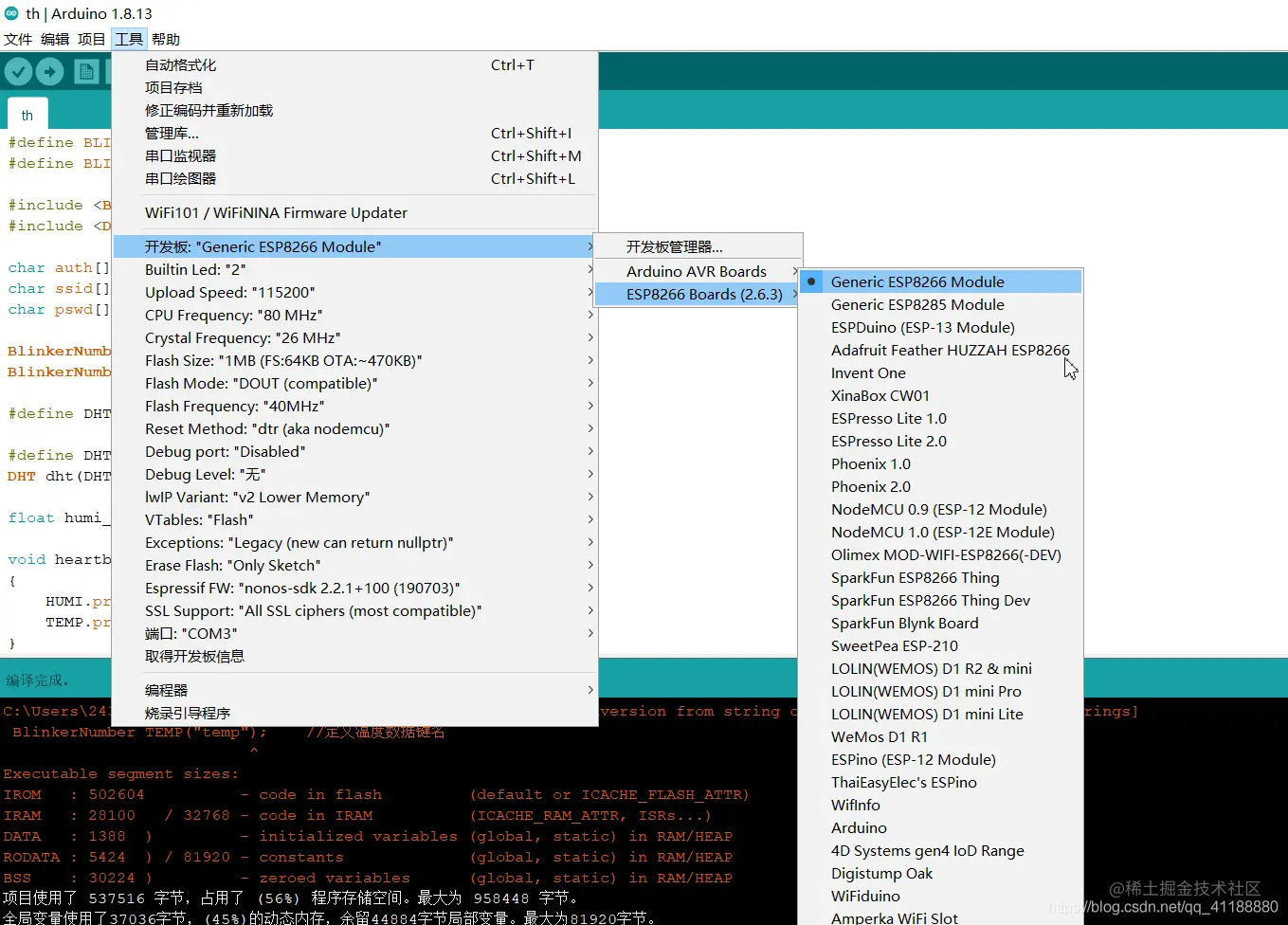Select WeMos D1 R1 board
The width and height of the screenshot is (1288, 925).
click(x=941, y=736)
